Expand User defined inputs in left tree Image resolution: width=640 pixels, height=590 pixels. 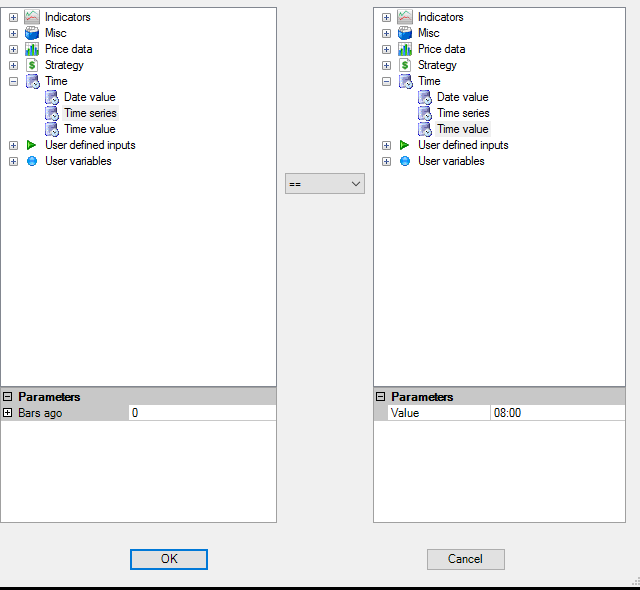point(13,145)
